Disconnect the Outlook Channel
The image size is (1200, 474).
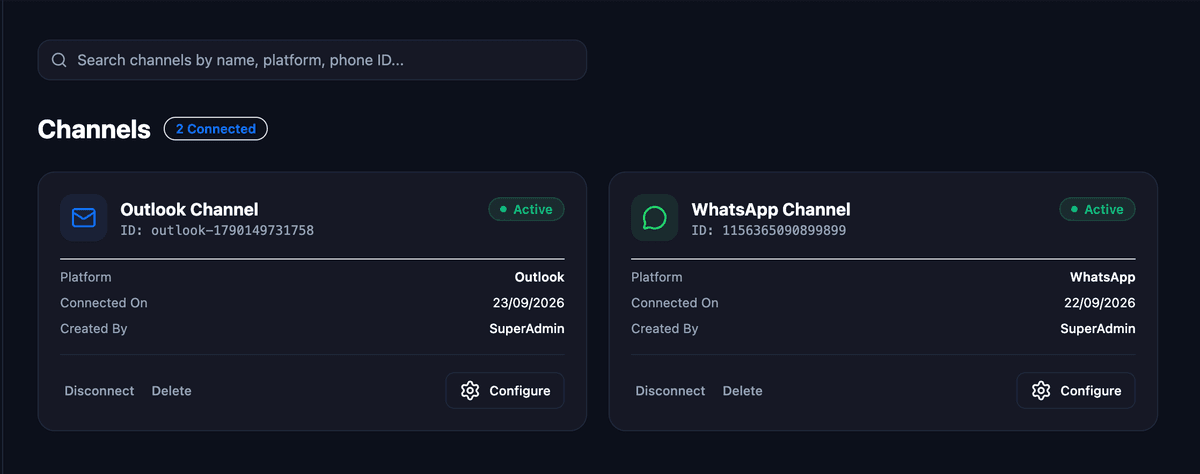[x=99, y=391]
